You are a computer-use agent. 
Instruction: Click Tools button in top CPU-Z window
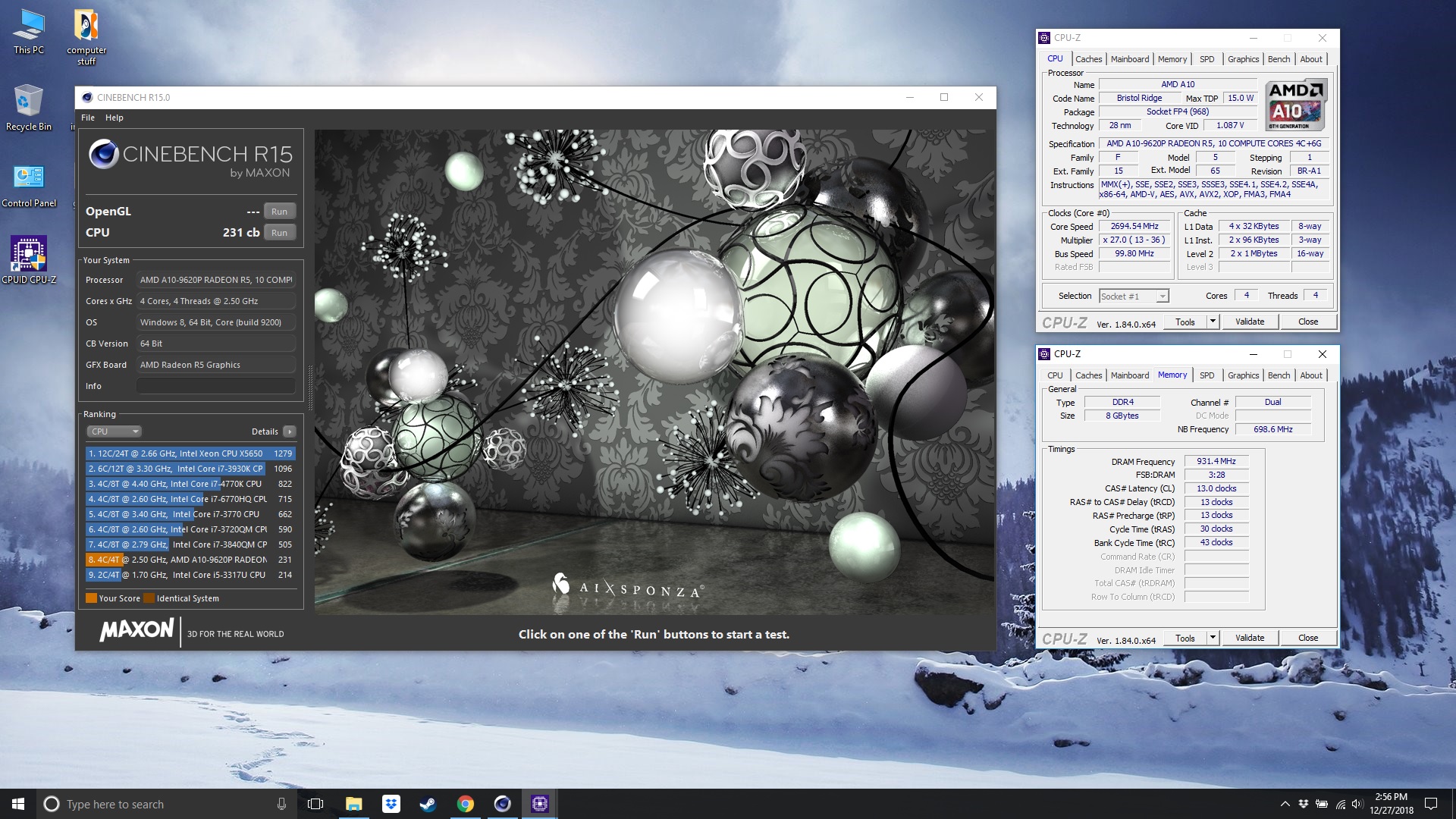click(x=1185, y=322)
